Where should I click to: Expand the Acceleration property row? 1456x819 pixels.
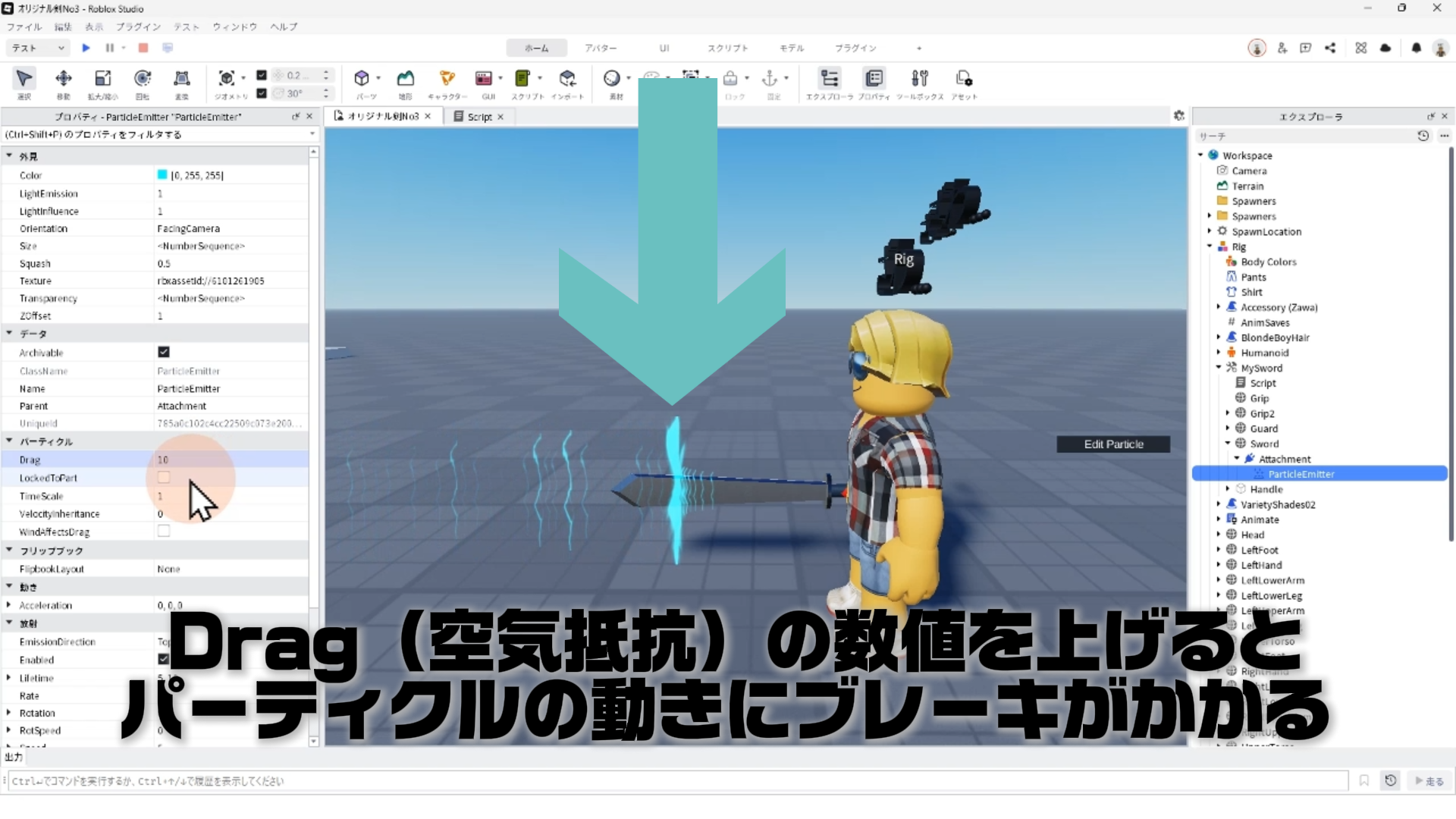coord(9,605)
